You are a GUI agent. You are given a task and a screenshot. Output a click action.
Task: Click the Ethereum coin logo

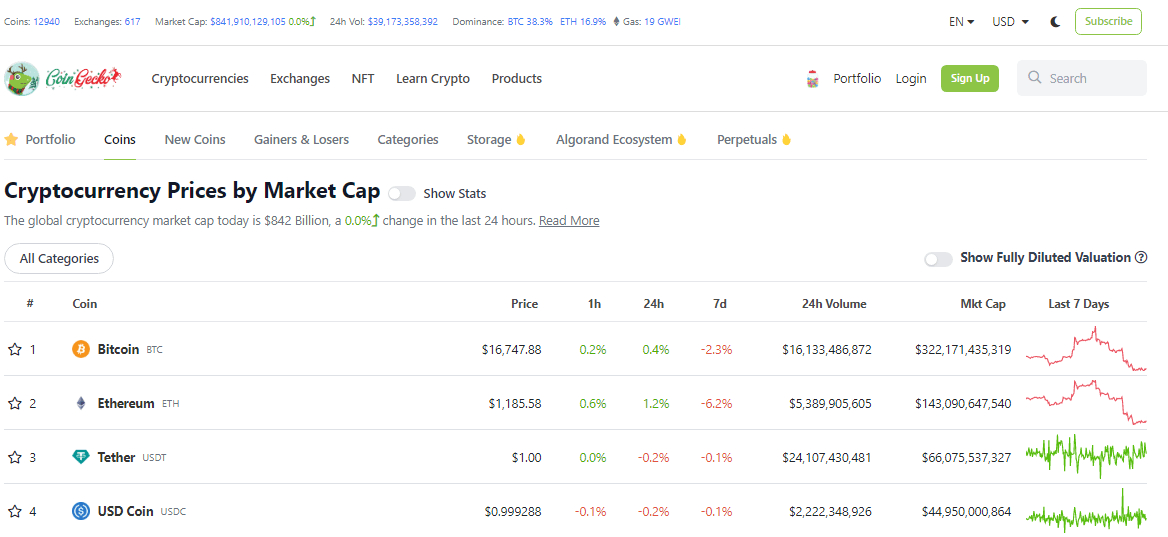[x=80, y=404]
